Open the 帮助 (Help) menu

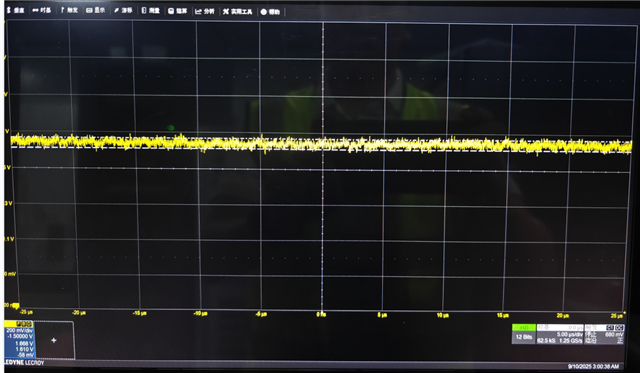pos(270,12)
